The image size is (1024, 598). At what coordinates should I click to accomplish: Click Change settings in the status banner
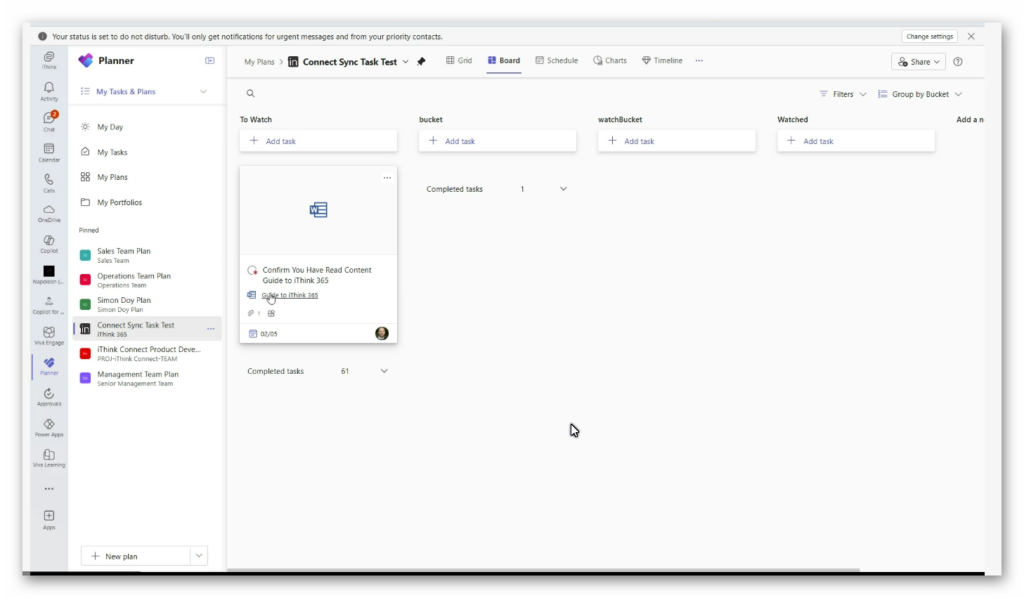pyautogui.click(x=929, y=37)
